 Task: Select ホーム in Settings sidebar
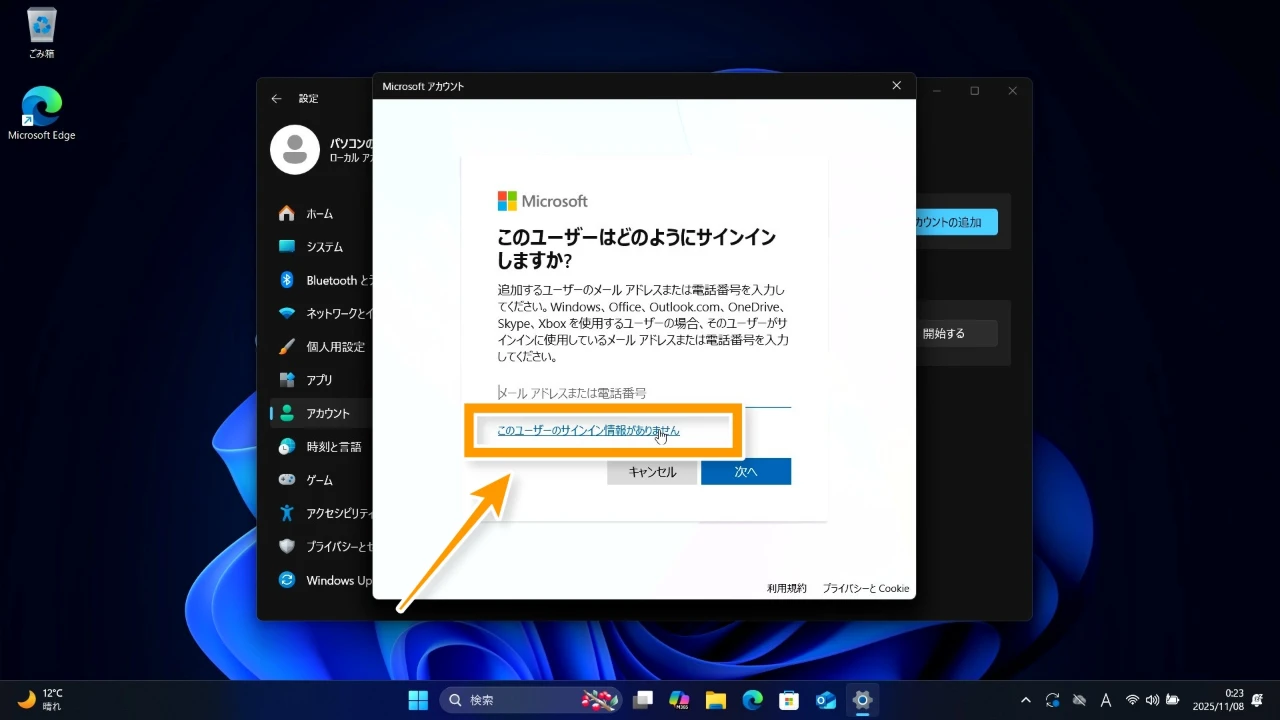tap(319, 214)
